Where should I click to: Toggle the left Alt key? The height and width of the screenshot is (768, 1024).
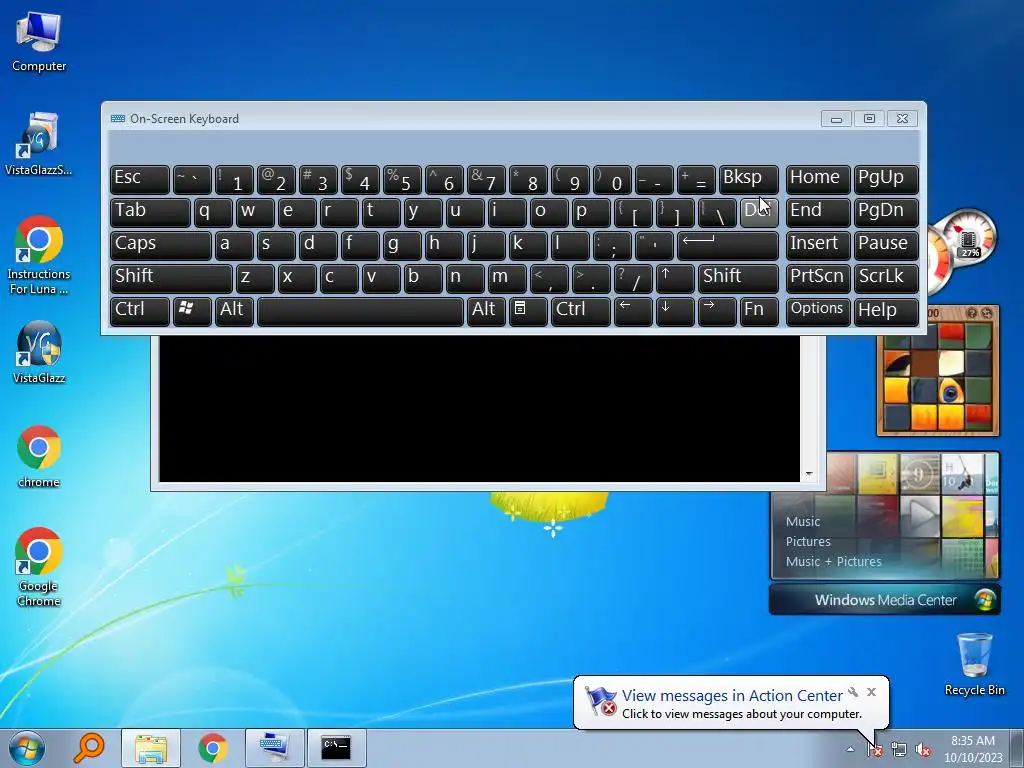tap(234, 311)
